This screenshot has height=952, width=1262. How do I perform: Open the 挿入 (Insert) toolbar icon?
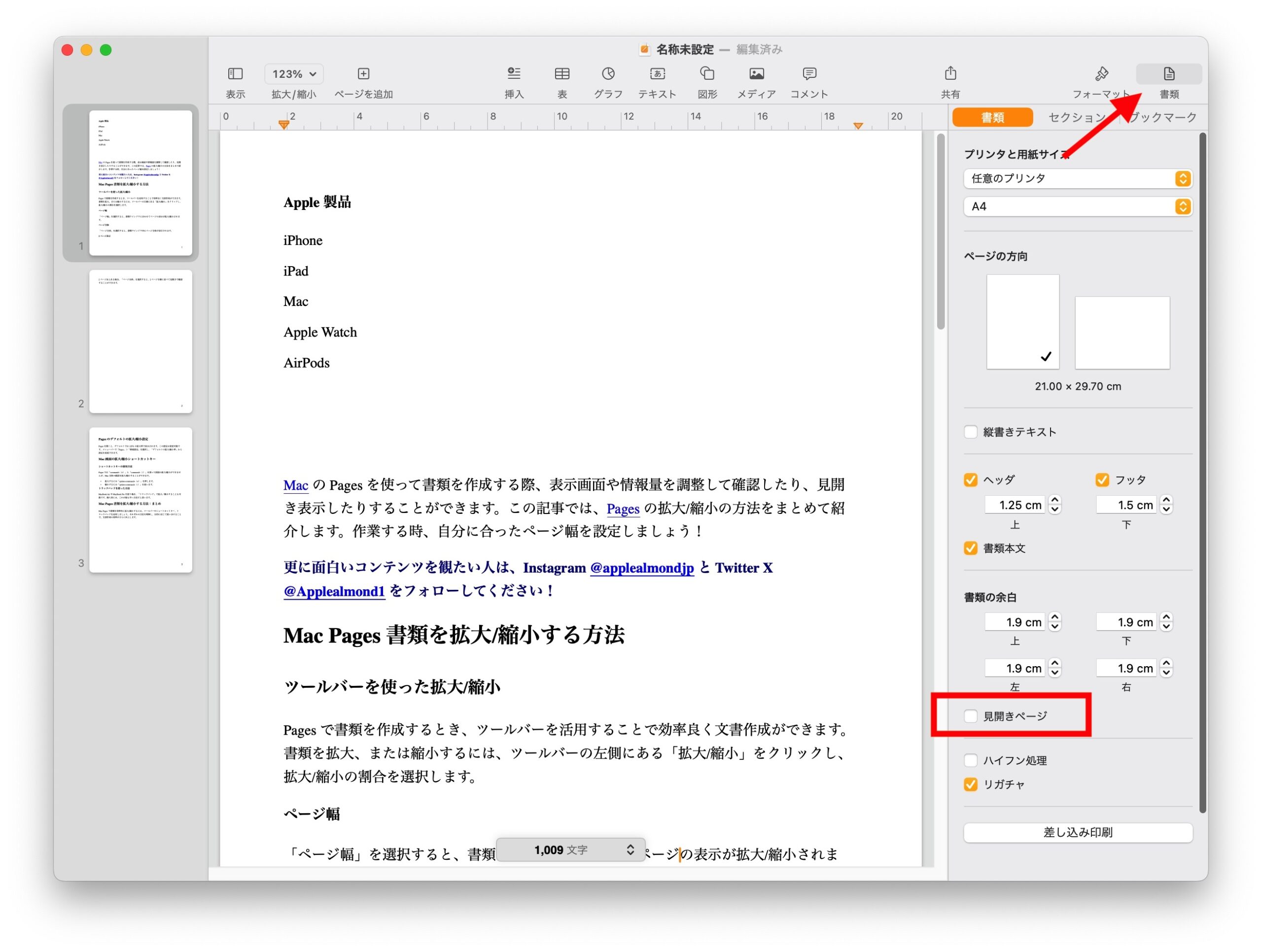(514, 73)
